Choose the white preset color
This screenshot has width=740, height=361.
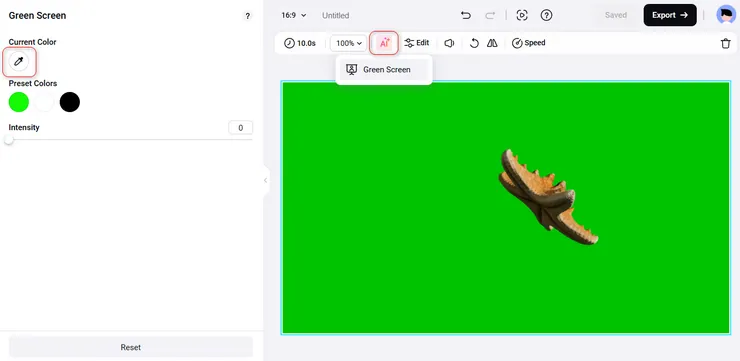(44, 102)
